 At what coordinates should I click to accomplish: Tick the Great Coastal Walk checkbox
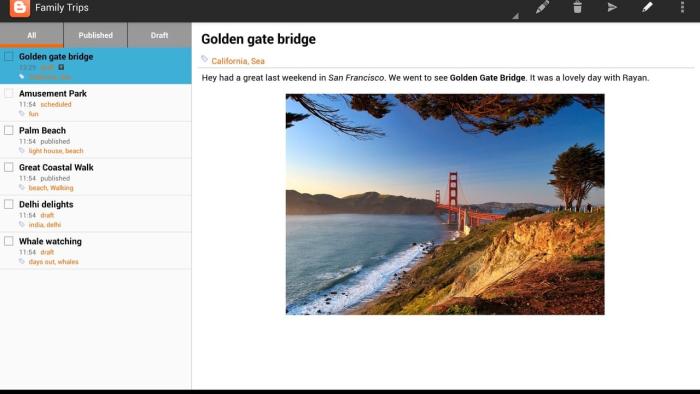click(x=8, y=167)
